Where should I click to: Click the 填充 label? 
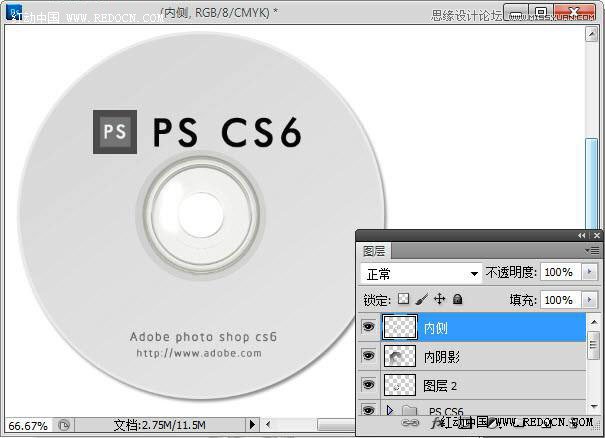point(523,300)
